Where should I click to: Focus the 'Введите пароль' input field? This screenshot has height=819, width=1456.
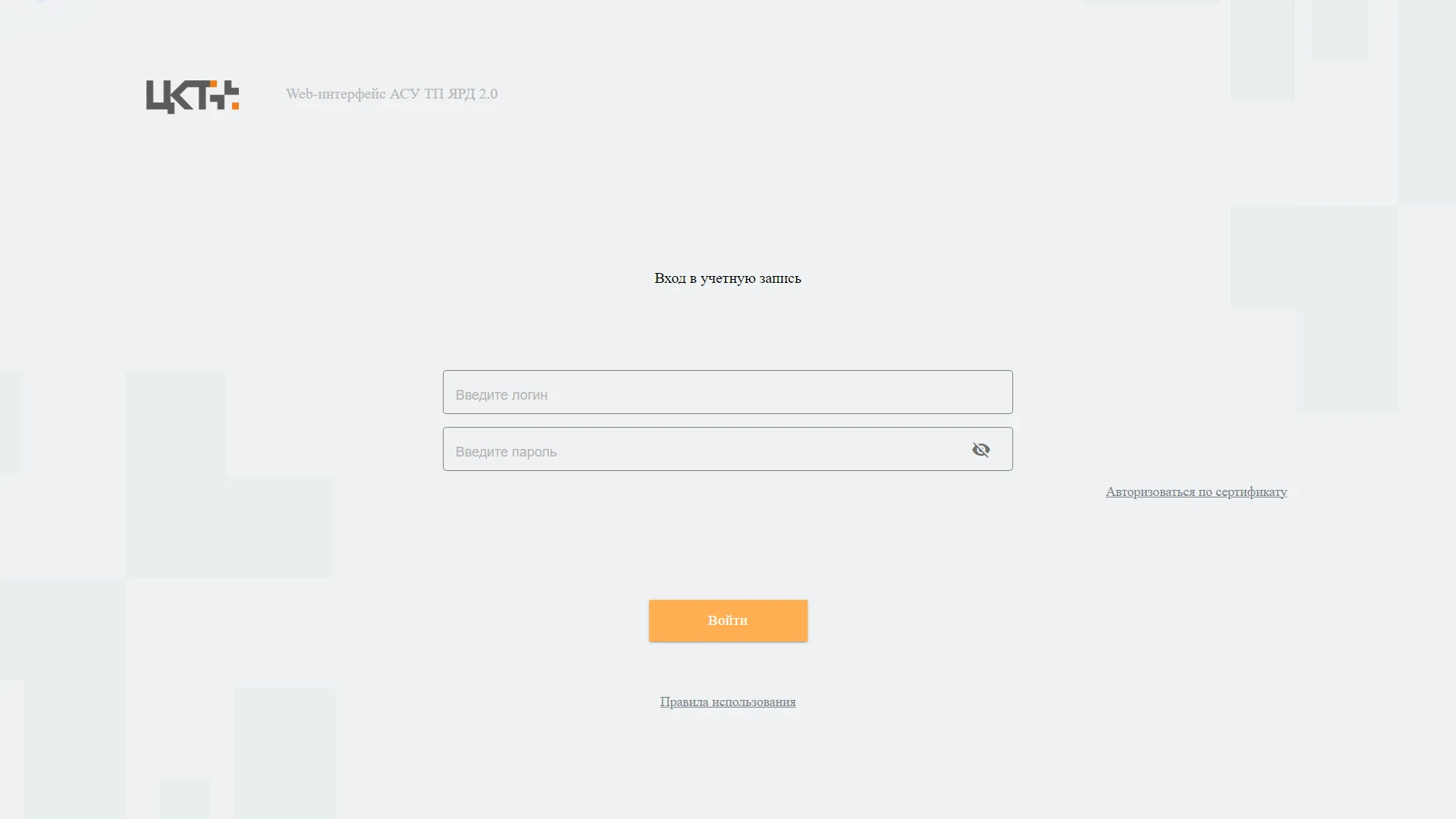tap(727, 449)
